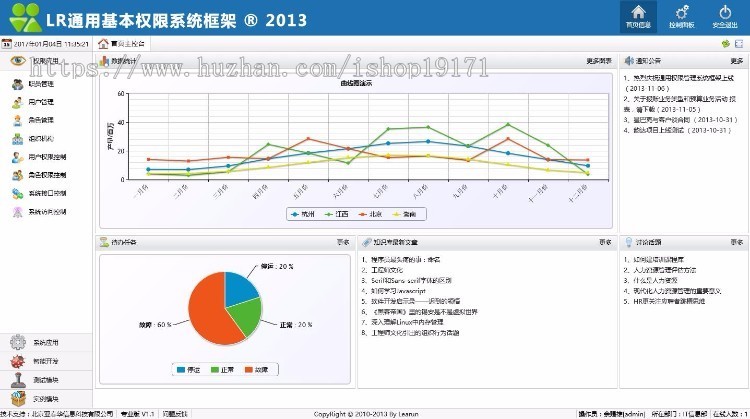Click the 数据统计 bar chart panel icon
Viewport: 750px width, 419px height.
pos(104,61)
